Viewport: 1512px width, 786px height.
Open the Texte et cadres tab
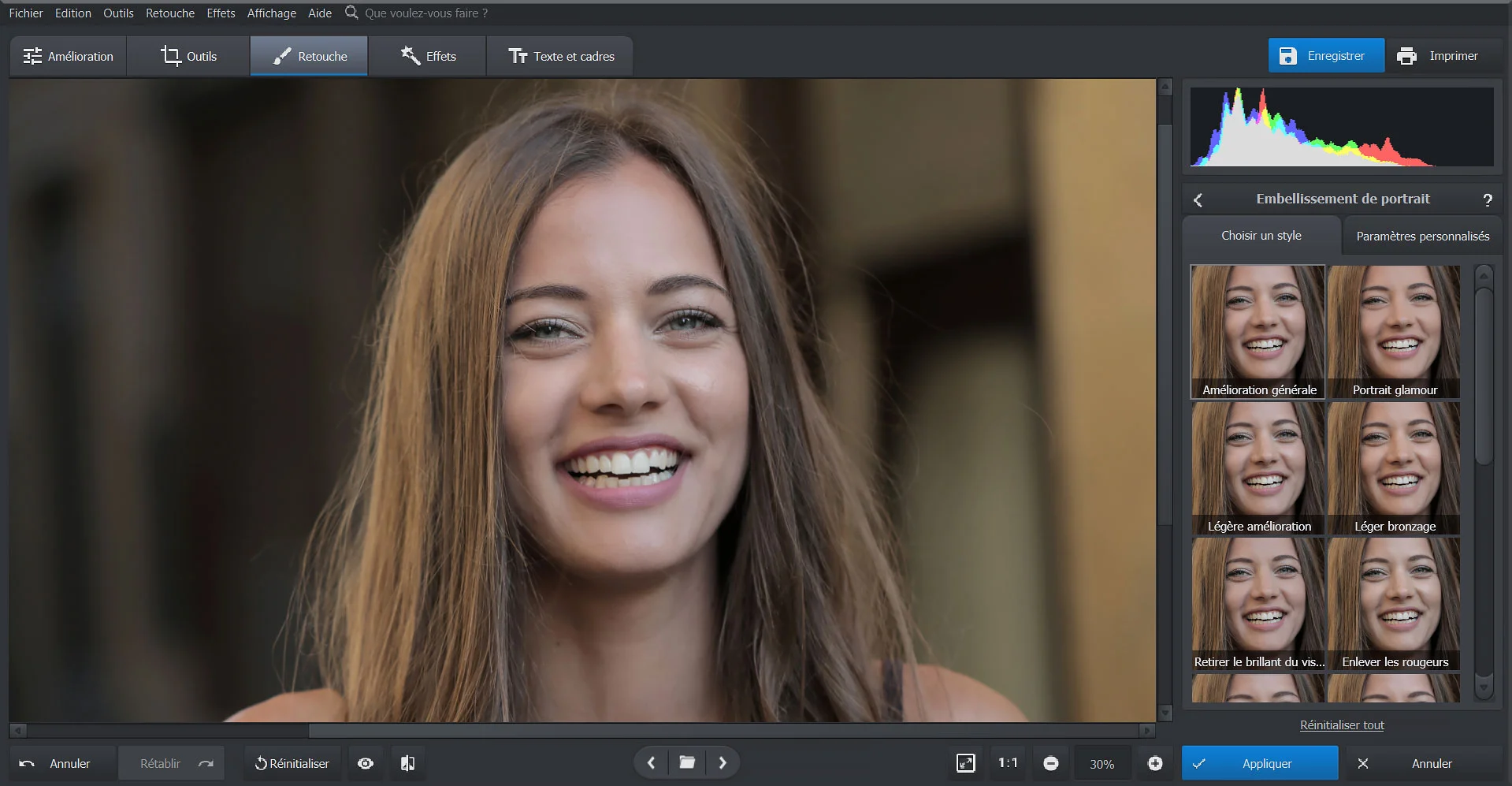click(x=560, y=56)
